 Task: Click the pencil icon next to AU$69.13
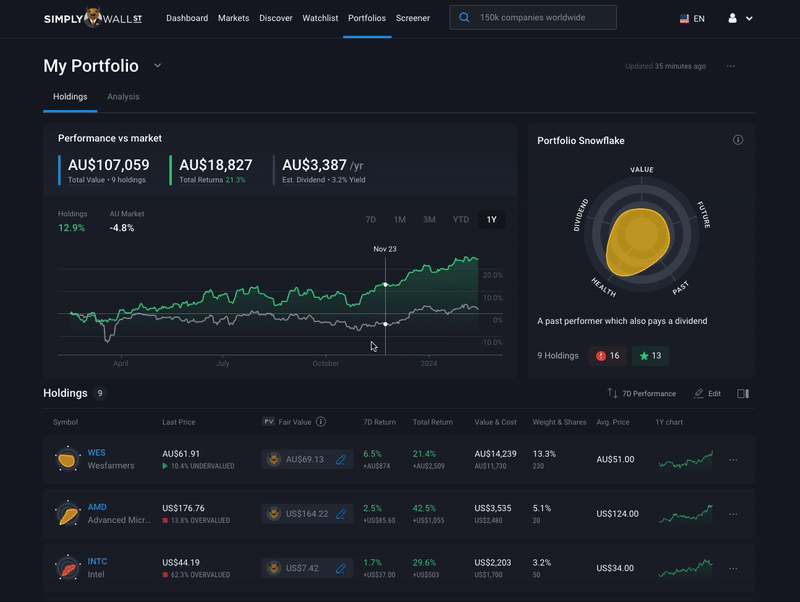341,460
